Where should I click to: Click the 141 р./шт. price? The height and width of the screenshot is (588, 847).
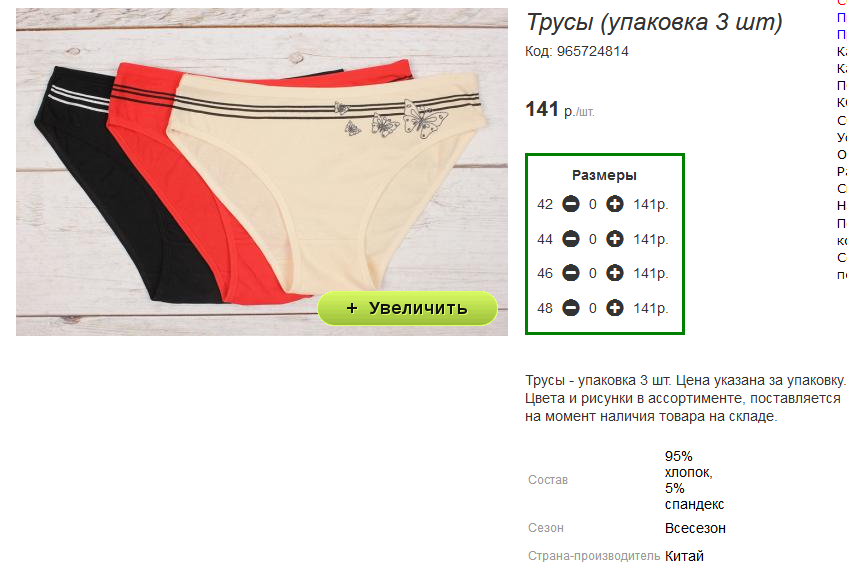point(560,110)
